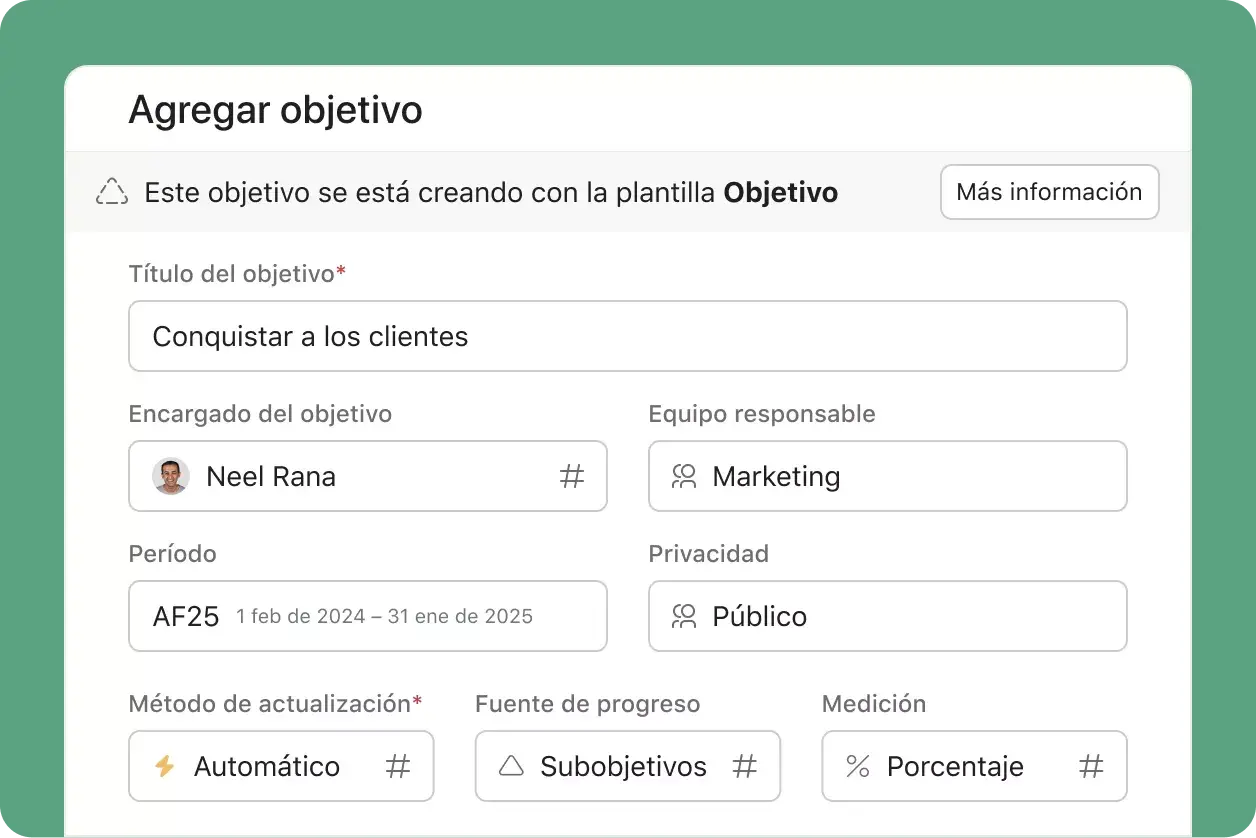Open the AF25 period selector
The image size is (1256, 838).
368,616
